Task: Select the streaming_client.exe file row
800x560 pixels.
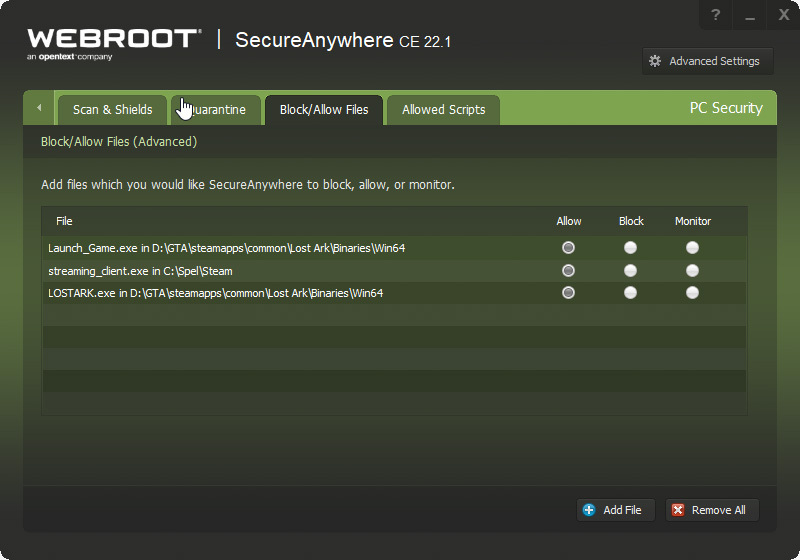Action: pyautogui.click(x=394, y=270)
